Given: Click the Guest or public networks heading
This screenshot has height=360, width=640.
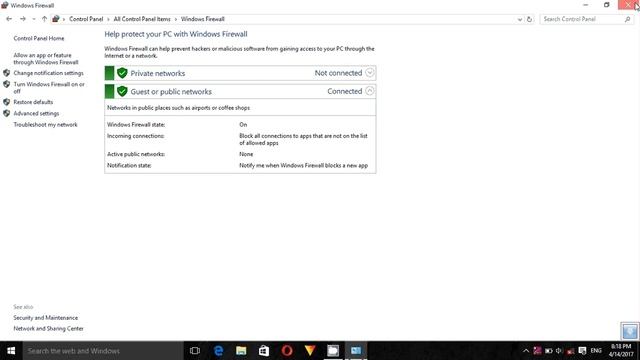Looking at the screenshot, I should (x=171, y=92).
